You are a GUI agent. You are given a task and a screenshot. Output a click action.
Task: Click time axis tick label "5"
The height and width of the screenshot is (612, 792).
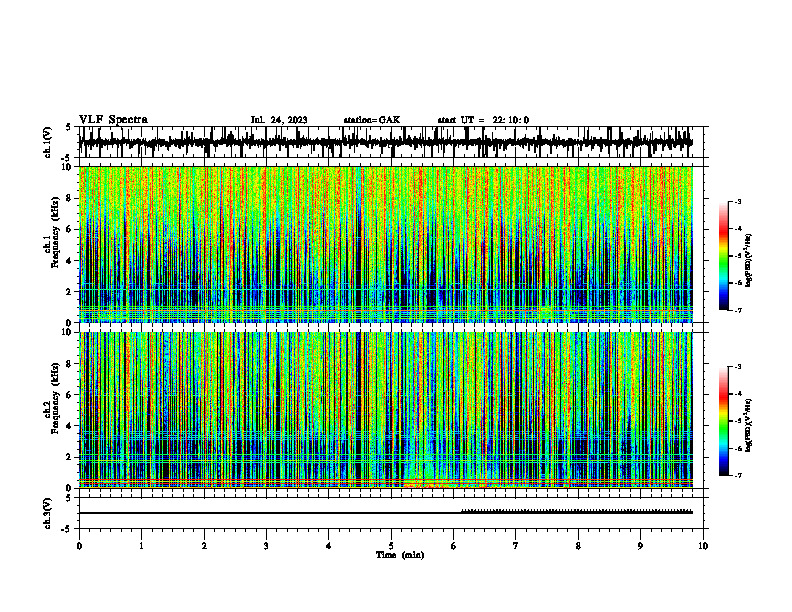(x=391, y=546)
